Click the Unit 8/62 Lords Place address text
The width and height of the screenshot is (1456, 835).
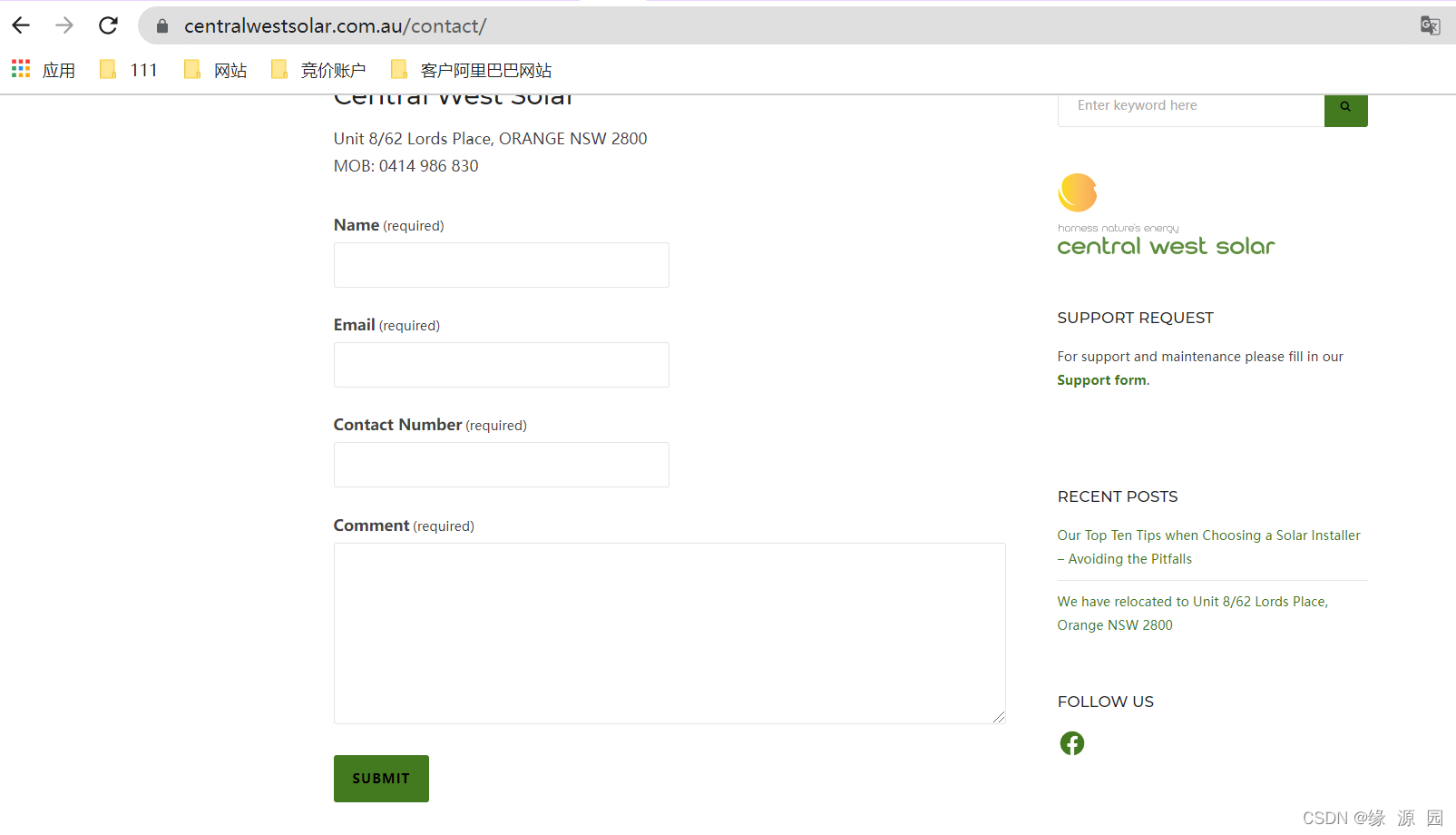(490, 139)
